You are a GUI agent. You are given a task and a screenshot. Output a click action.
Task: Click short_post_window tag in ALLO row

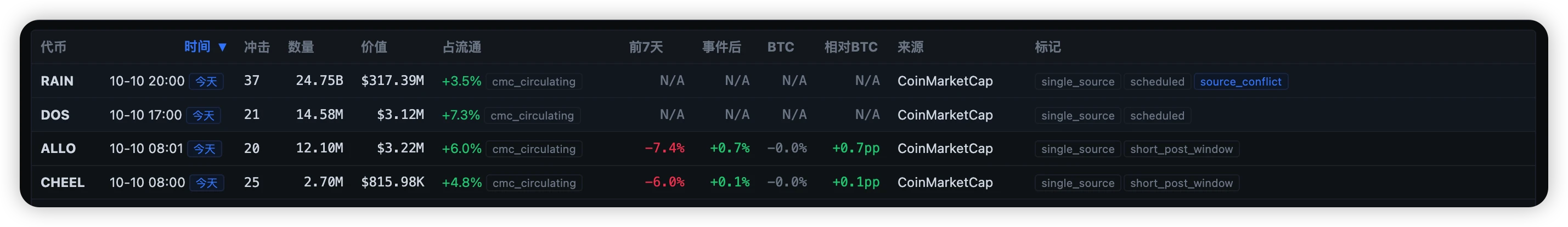(1181, 149)
